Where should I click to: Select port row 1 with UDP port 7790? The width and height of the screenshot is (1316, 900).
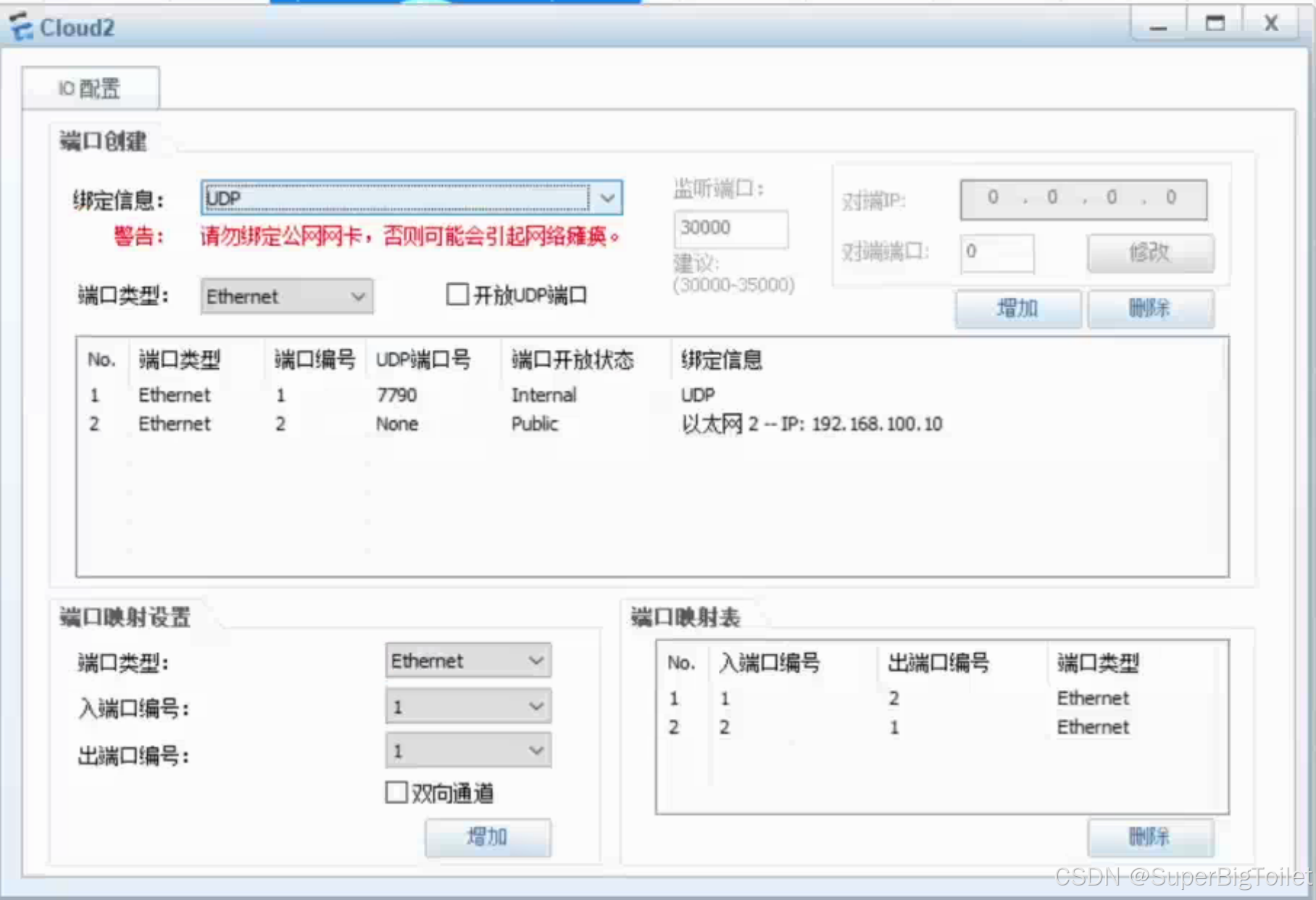(652, 395)
